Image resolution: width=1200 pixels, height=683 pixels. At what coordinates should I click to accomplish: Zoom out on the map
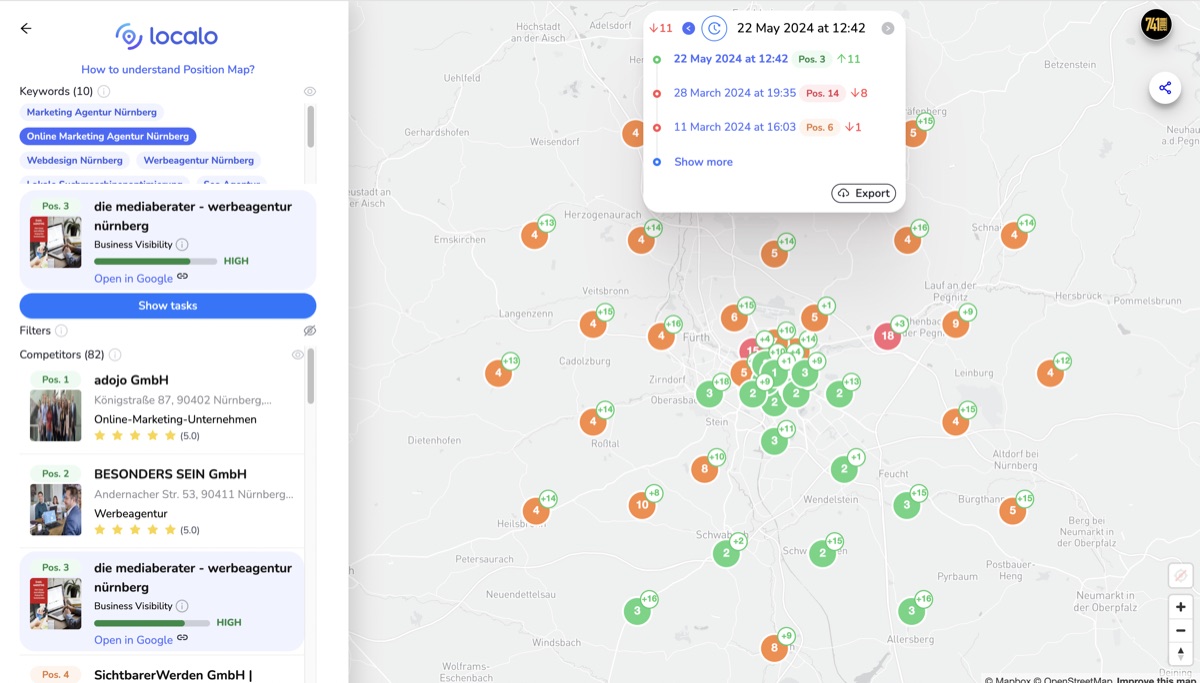(x=1181, y=630)
